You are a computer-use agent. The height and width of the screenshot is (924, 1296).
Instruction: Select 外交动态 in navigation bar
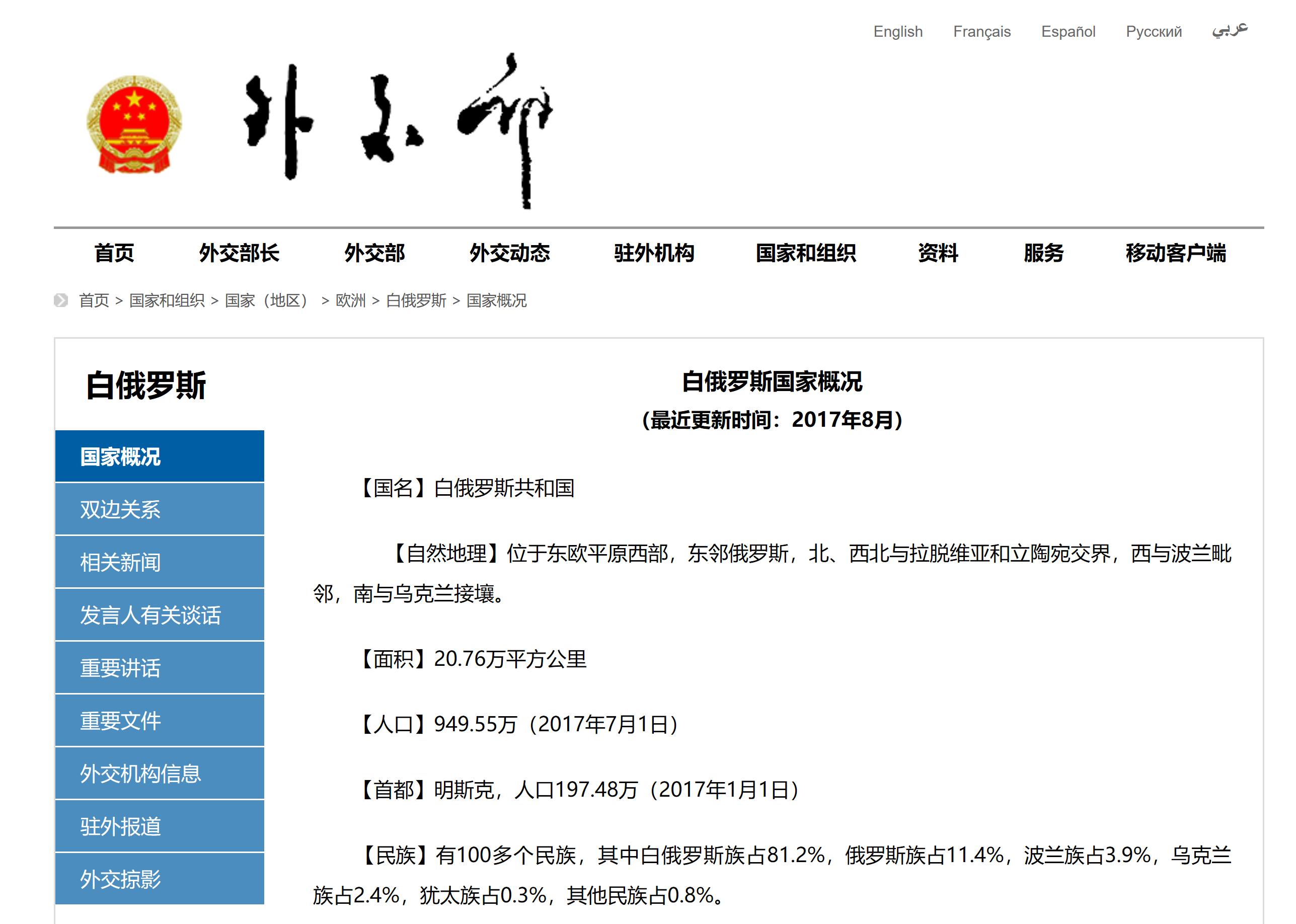509,253
